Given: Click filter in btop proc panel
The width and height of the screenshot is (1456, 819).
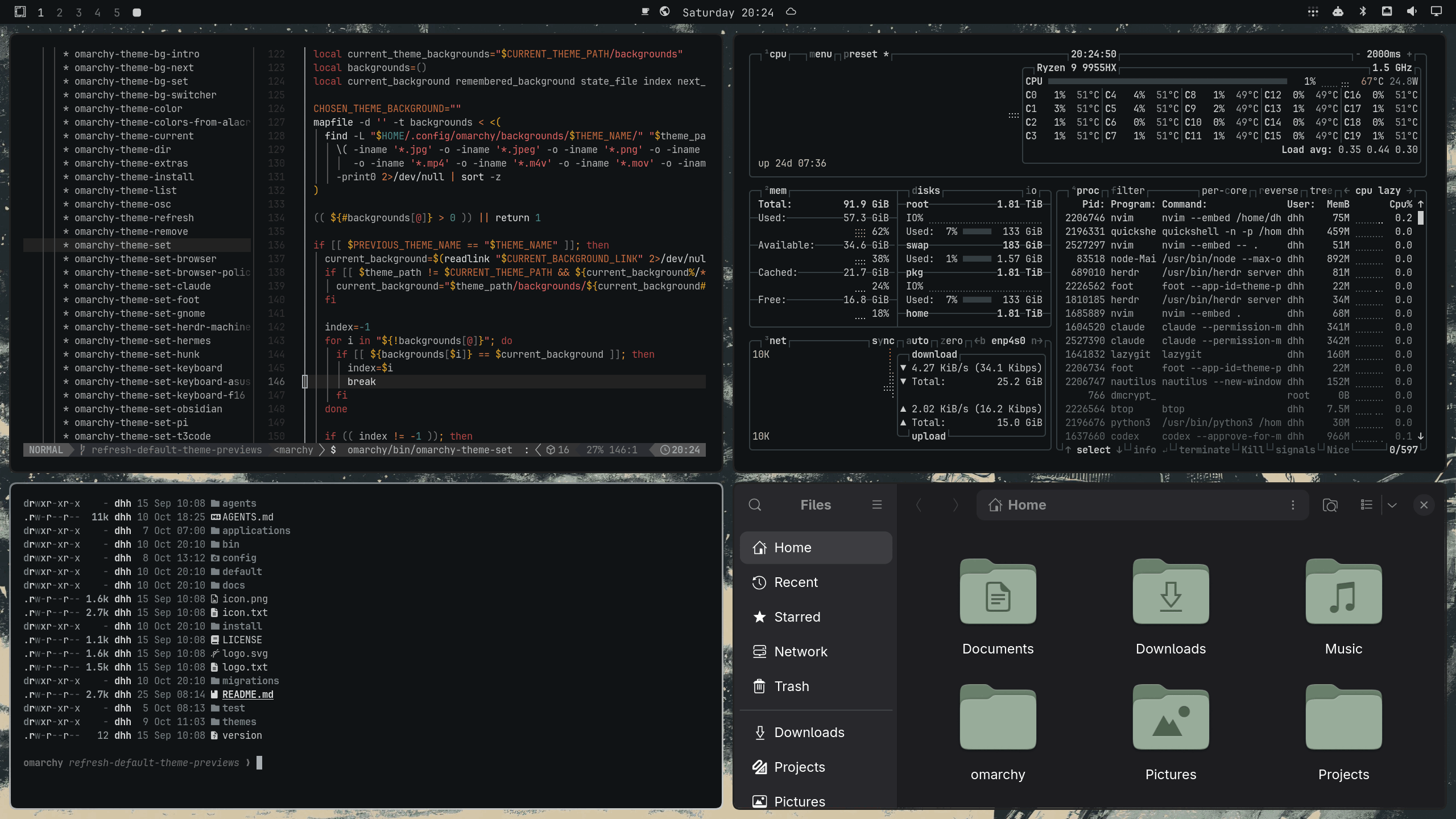Looking at the screenshot, I should [1127, 191].
